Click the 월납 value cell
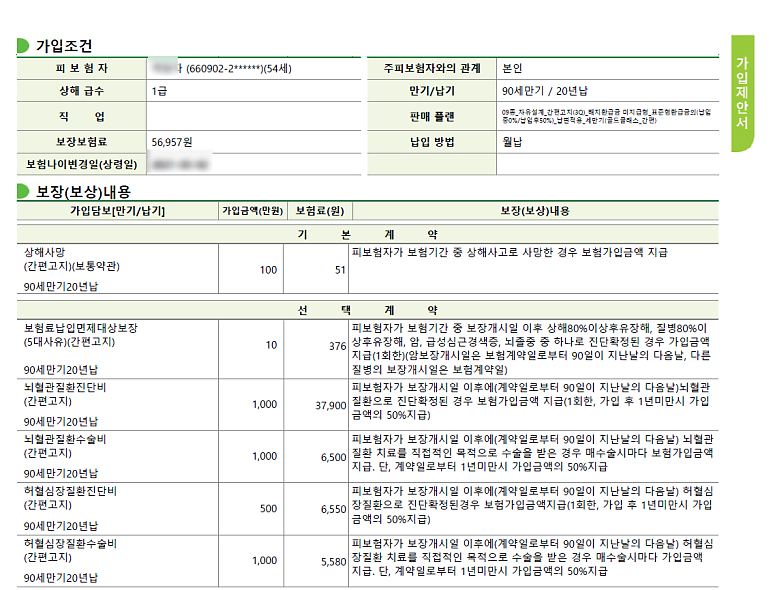Viewport: 773px width, 590px height. (x=607, y=142)
